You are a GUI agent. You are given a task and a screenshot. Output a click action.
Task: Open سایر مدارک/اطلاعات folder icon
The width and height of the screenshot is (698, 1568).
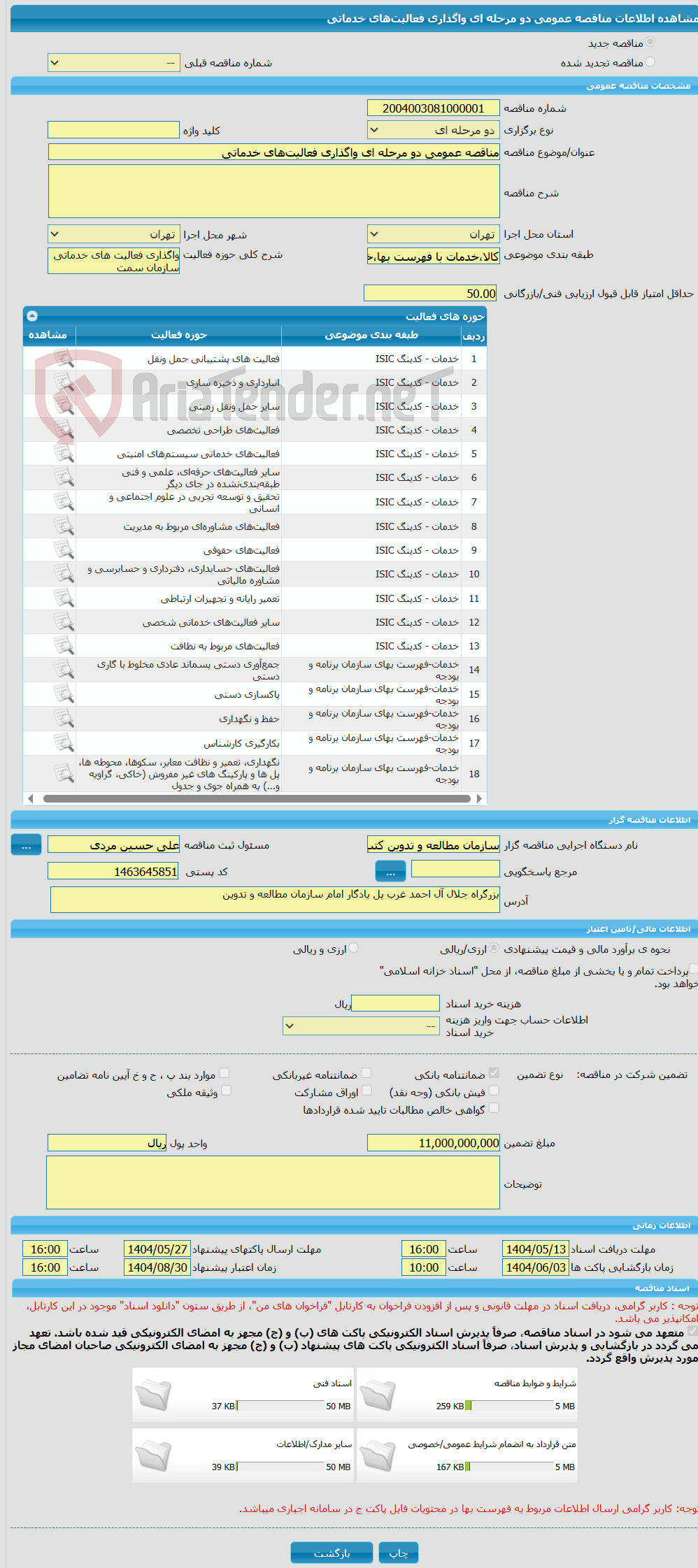[x=154, y=1457]
